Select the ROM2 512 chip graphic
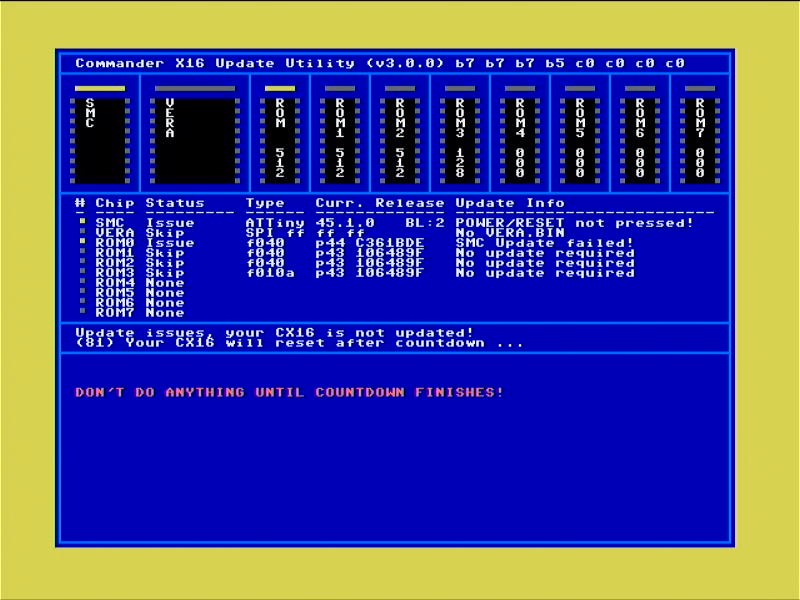Image resolution: width=800 pixels, height=600 pixels. 400,140
